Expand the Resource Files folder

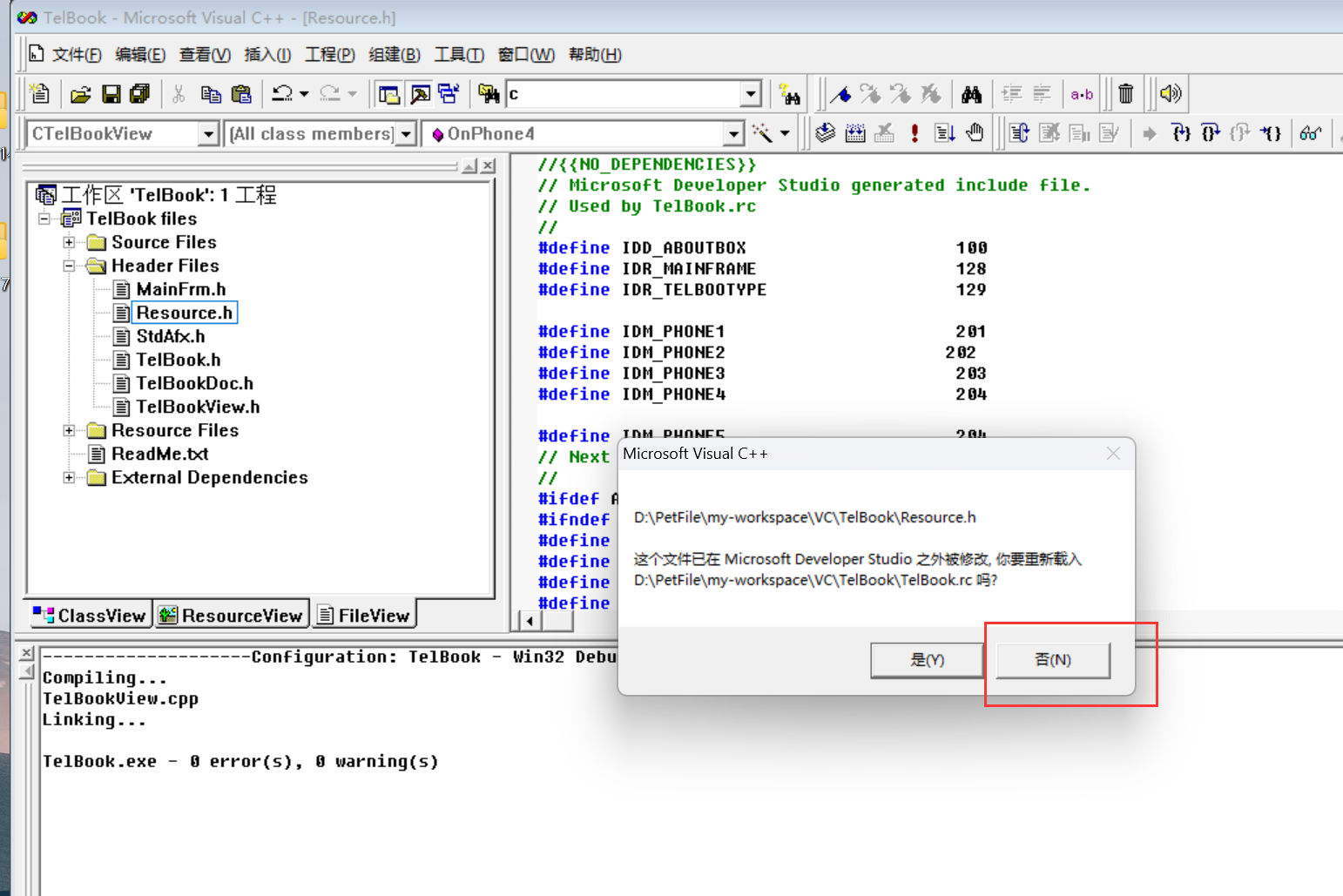coord(69,430)
